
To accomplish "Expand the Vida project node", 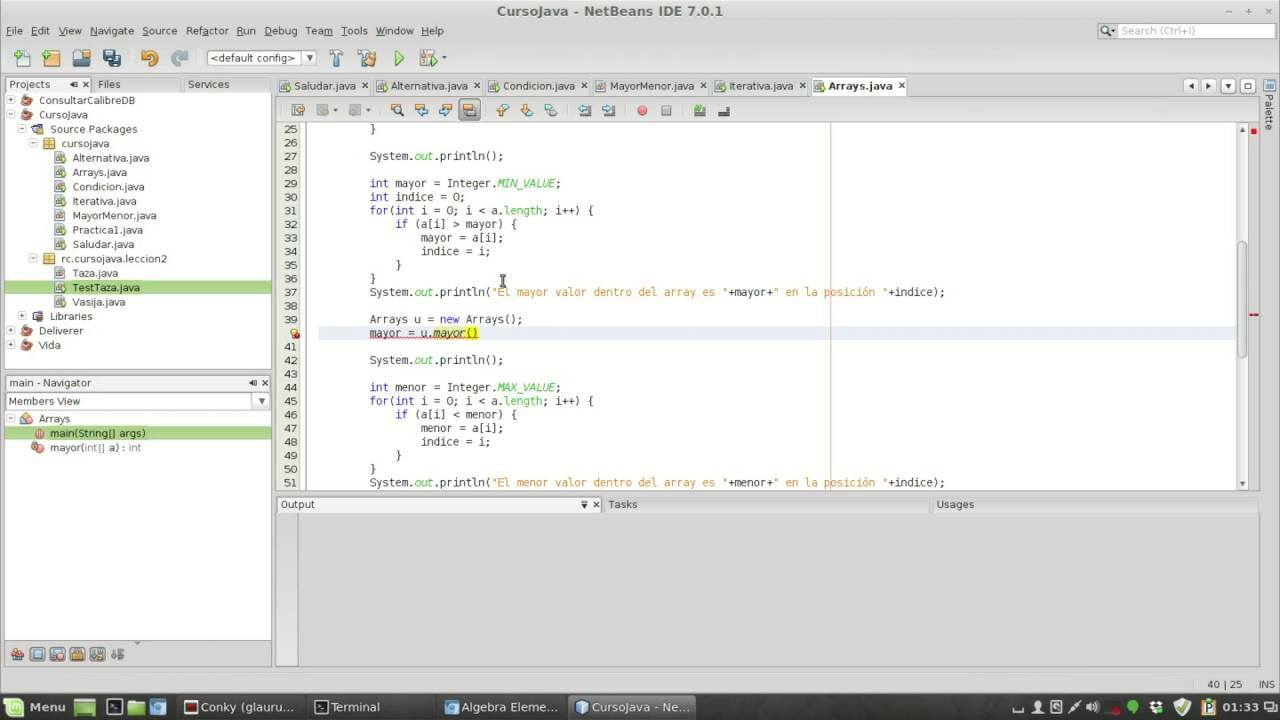I will pyautogui.click(x=11, y=345).
